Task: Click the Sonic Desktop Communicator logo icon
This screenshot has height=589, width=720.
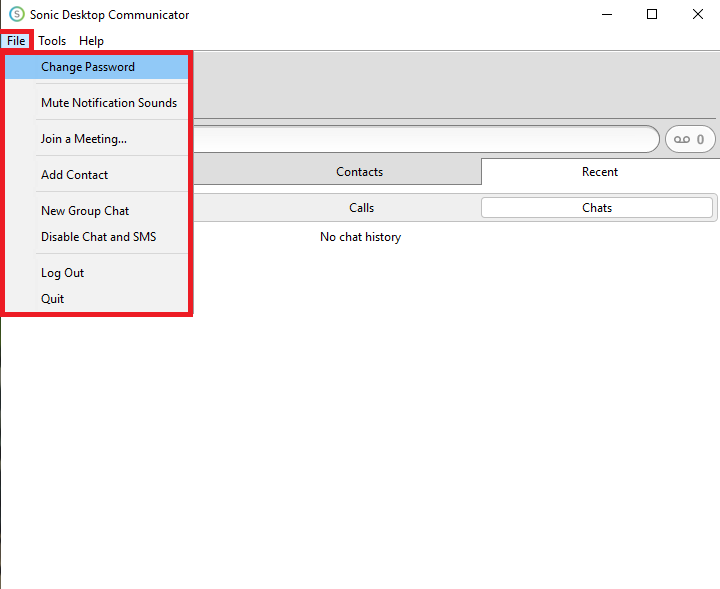Action: pos(17,14)
